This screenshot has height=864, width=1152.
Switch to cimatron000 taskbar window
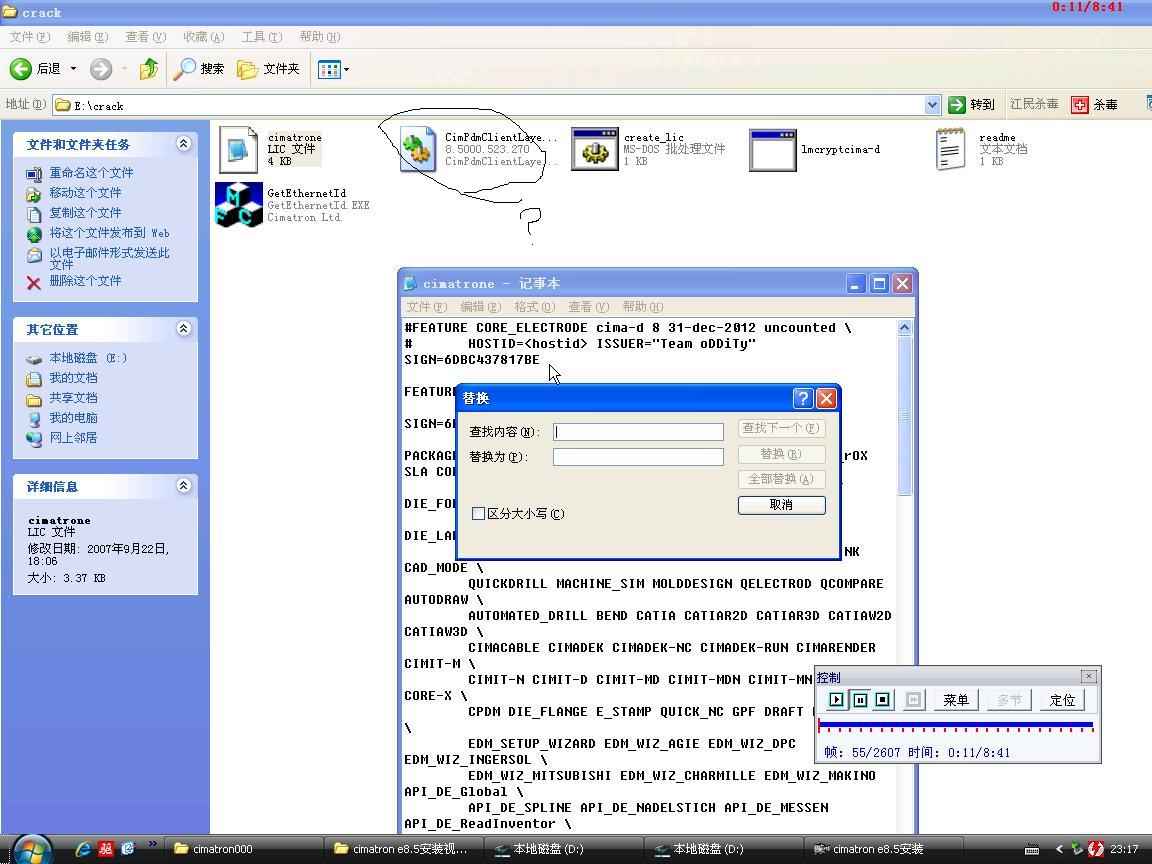coord(241,849)
